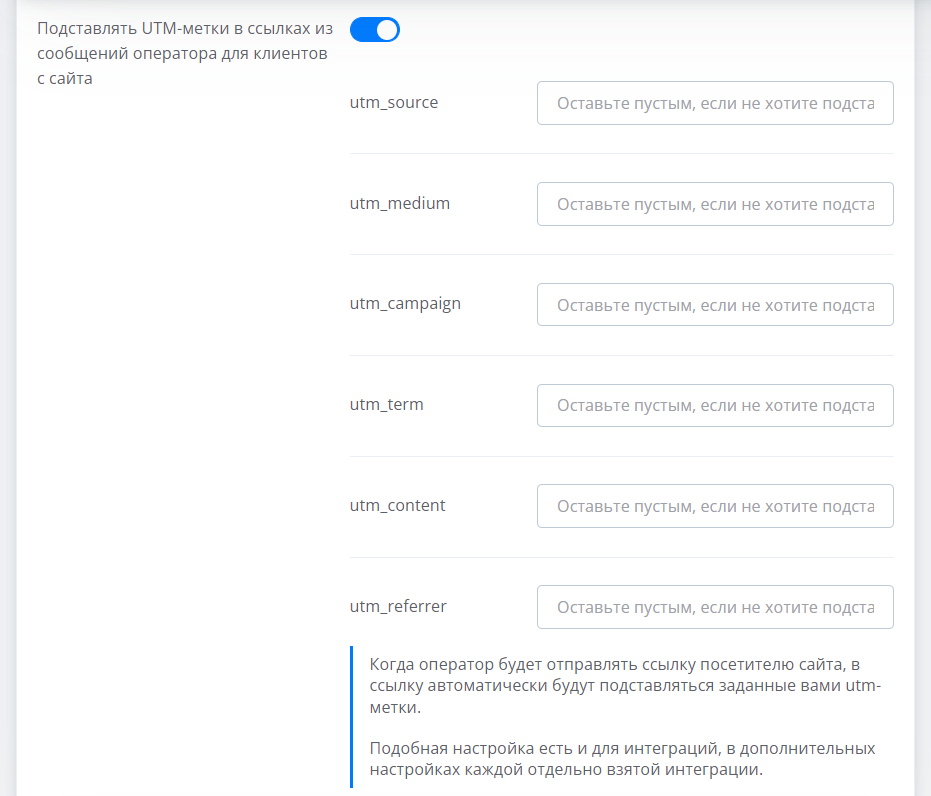Activate the utm_content input field
Viewport: 931px width, 796px height.
pos(714,507)
